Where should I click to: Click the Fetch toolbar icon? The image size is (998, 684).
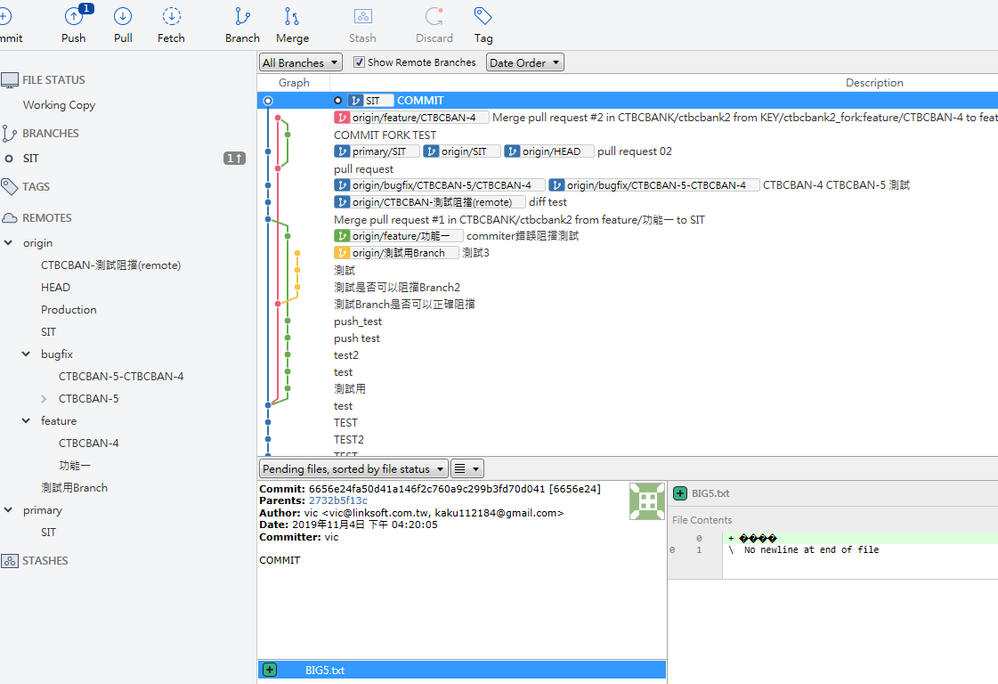click(171, 17)
